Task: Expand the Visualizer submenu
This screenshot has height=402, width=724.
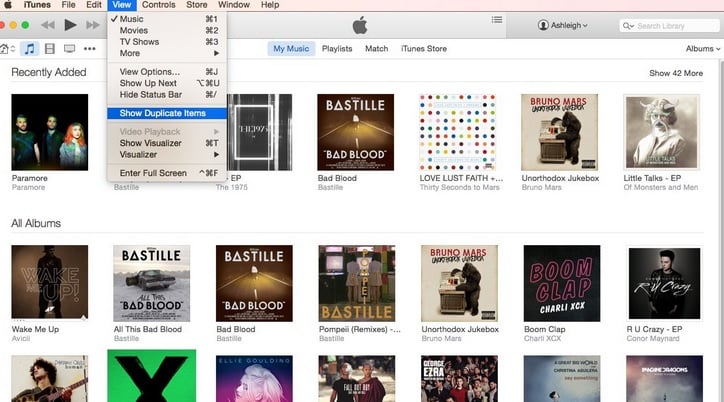Action: [167, 155]
